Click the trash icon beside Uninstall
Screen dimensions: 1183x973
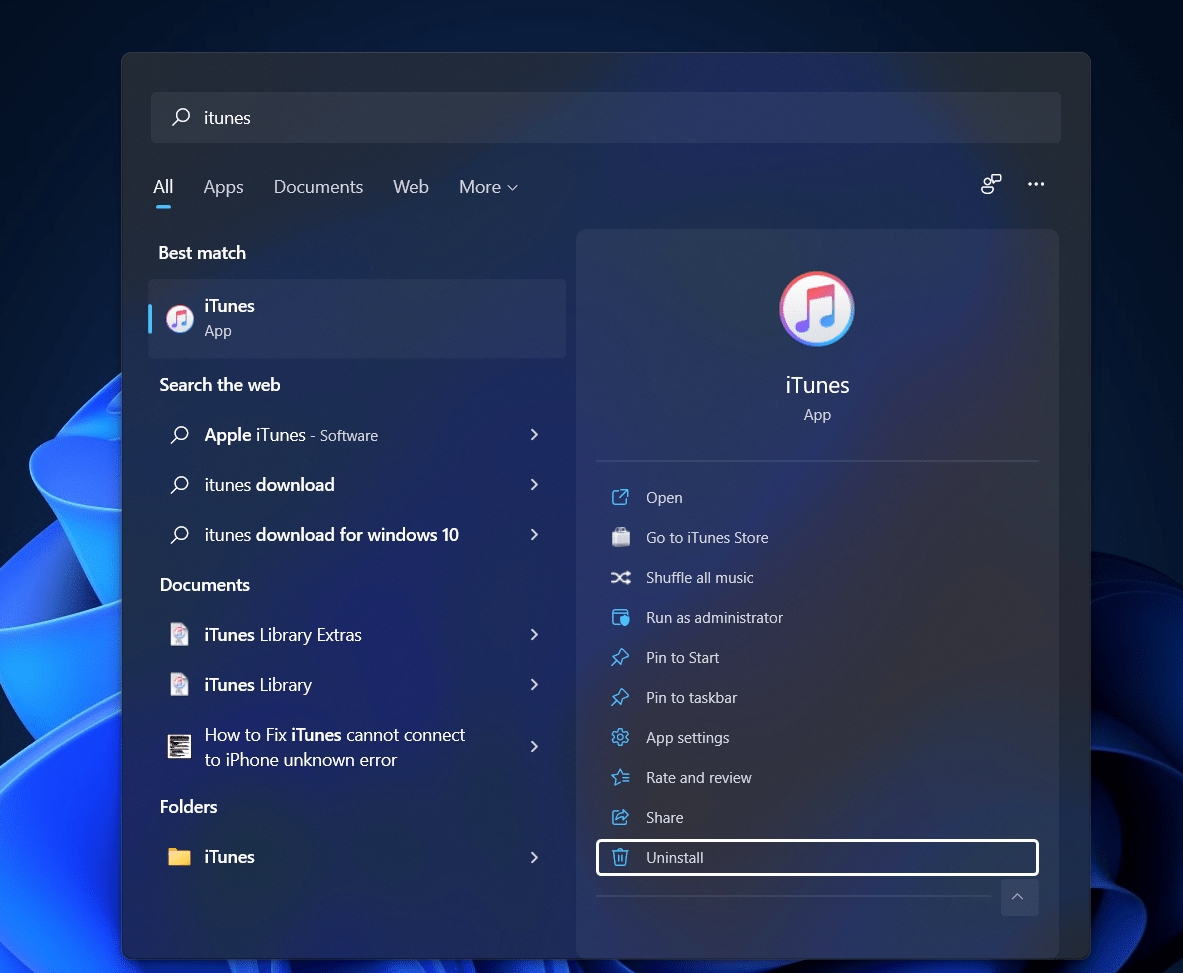pos(620,858)
